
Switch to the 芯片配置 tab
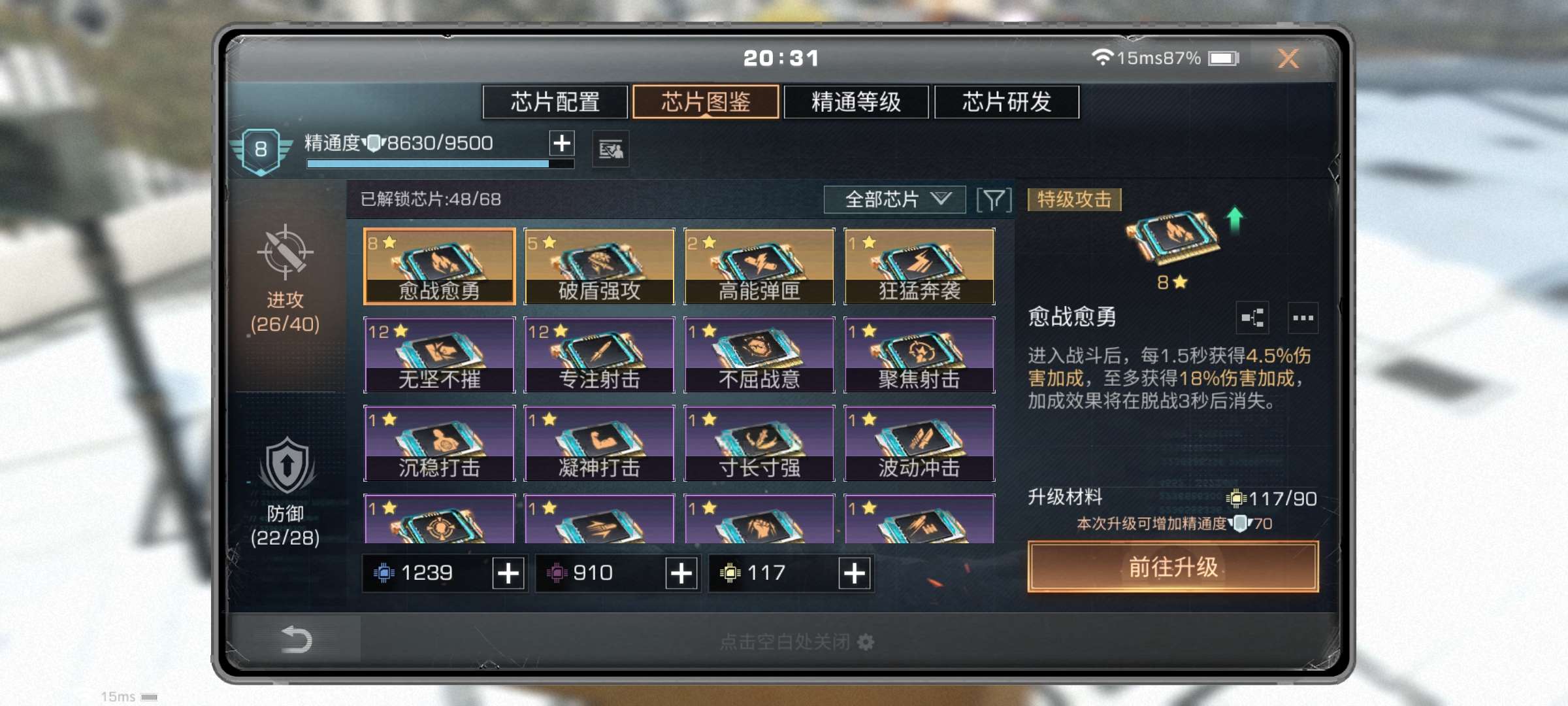point(555,102)
